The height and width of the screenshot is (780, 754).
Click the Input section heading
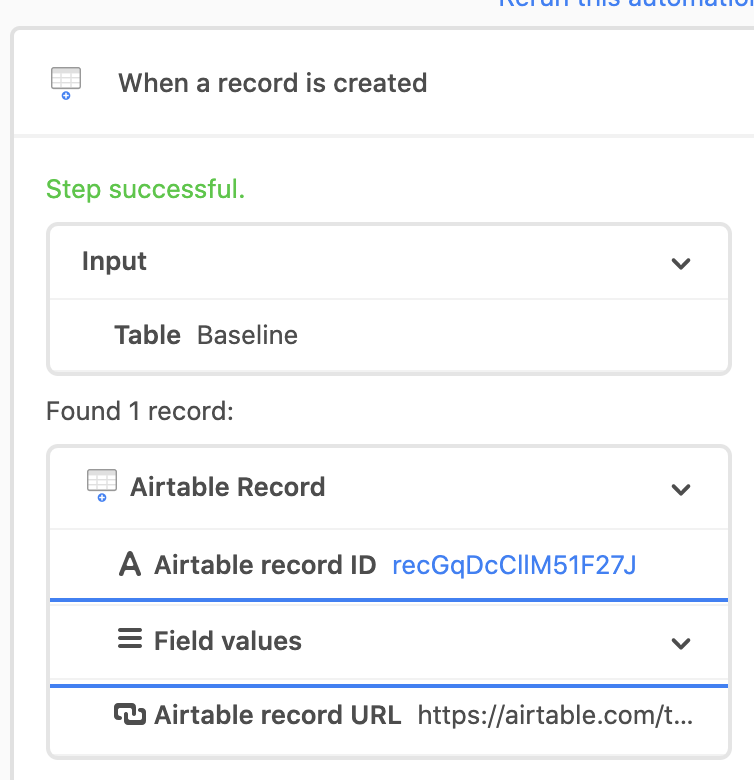click(x=114, y=261)
